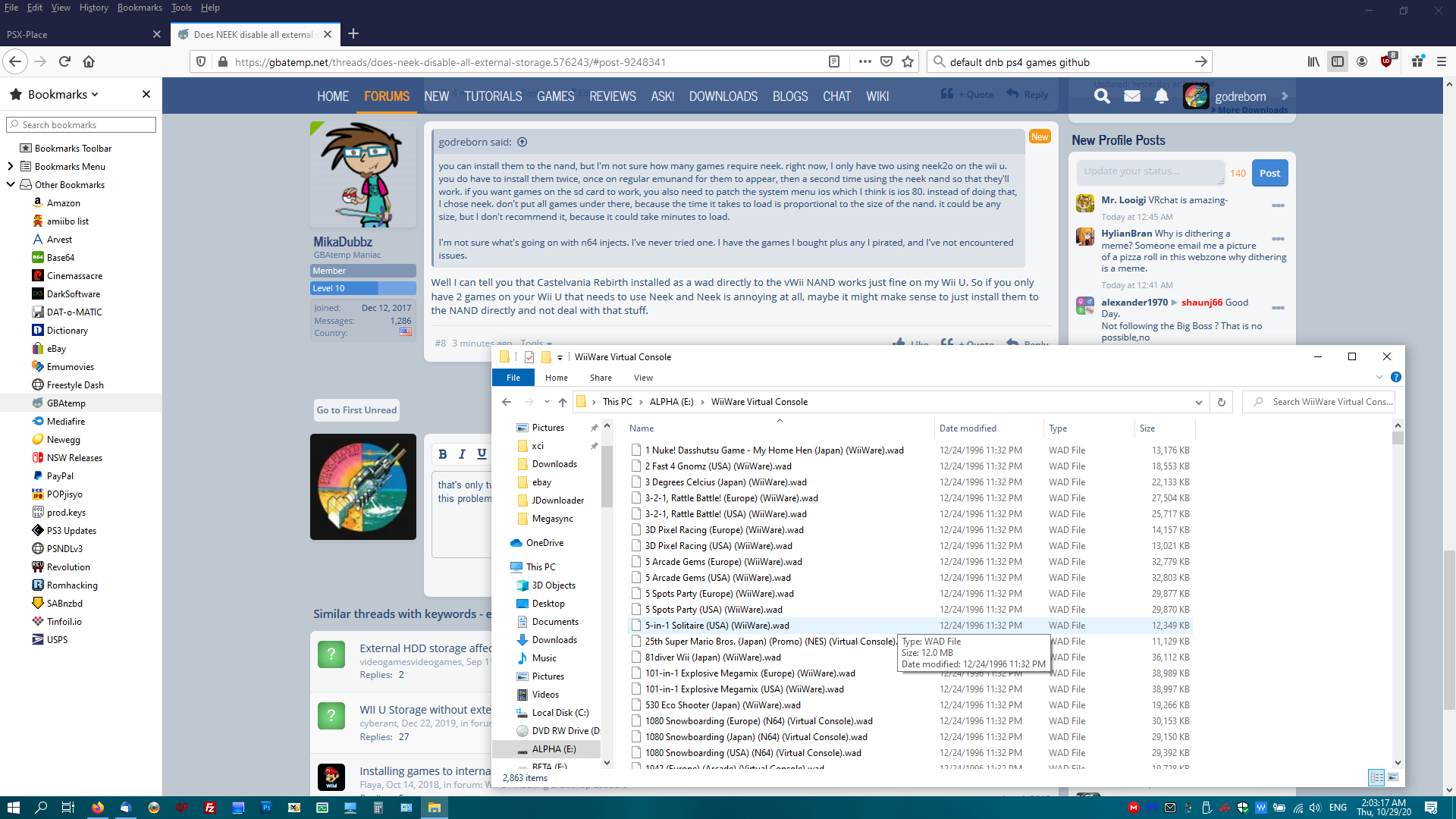Viewport: 1456px width, 819px height.
Task: Navigate up one folder in Explorer
Action: pyautogui.click(x=563, y=402)
